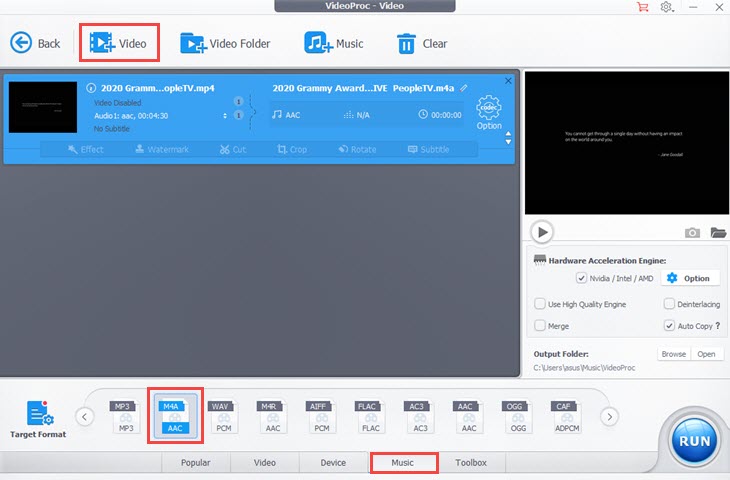
Task: Open Target Format settings
Action: 38,419
